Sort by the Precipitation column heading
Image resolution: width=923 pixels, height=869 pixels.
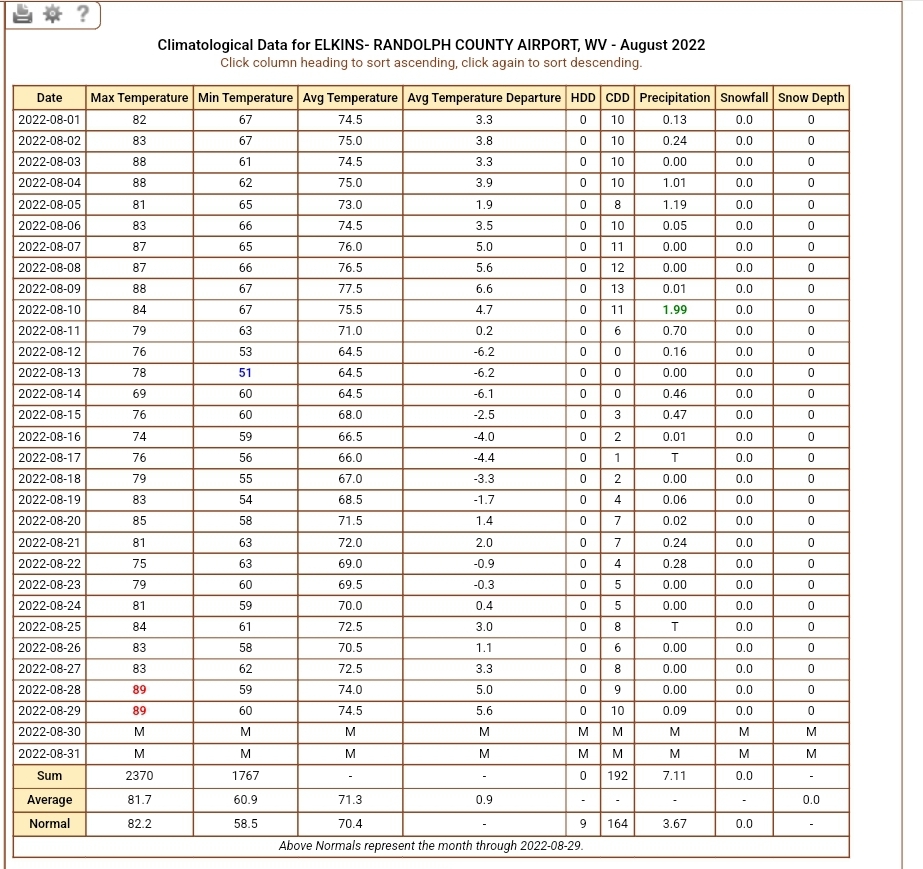click(675, 98)
